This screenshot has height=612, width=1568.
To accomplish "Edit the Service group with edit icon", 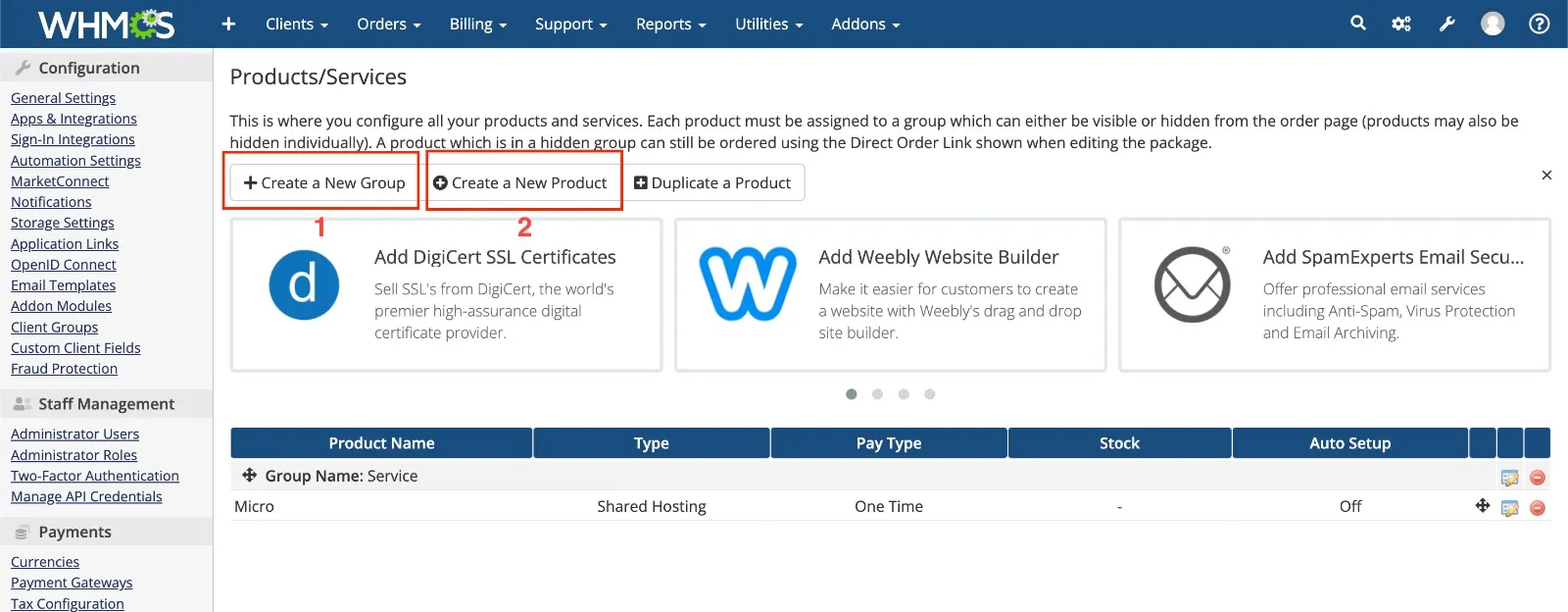I will coord(1510,478).
